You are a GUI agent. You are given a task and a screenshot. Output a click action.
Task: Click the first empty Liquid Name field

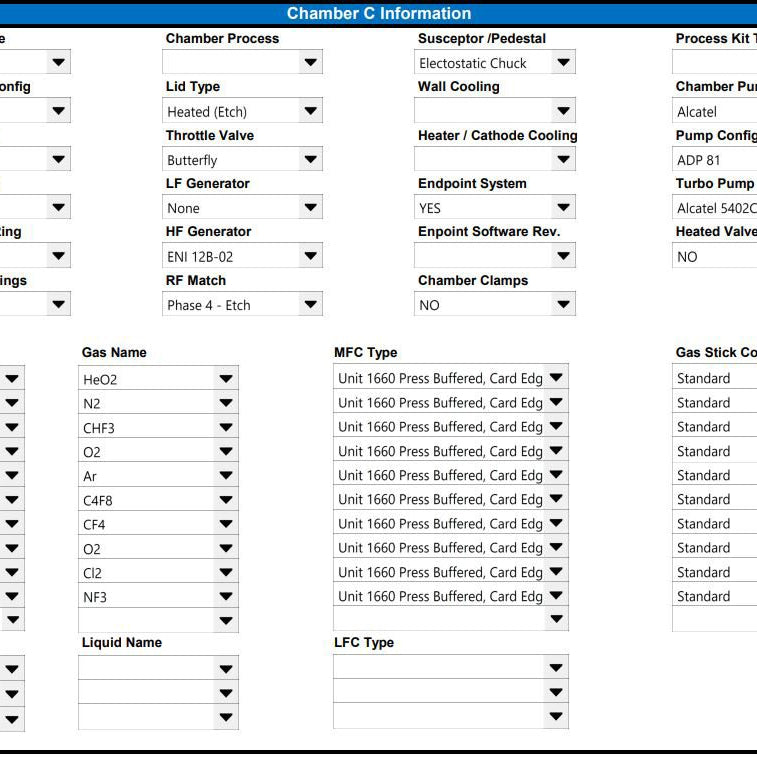(158, 669)
